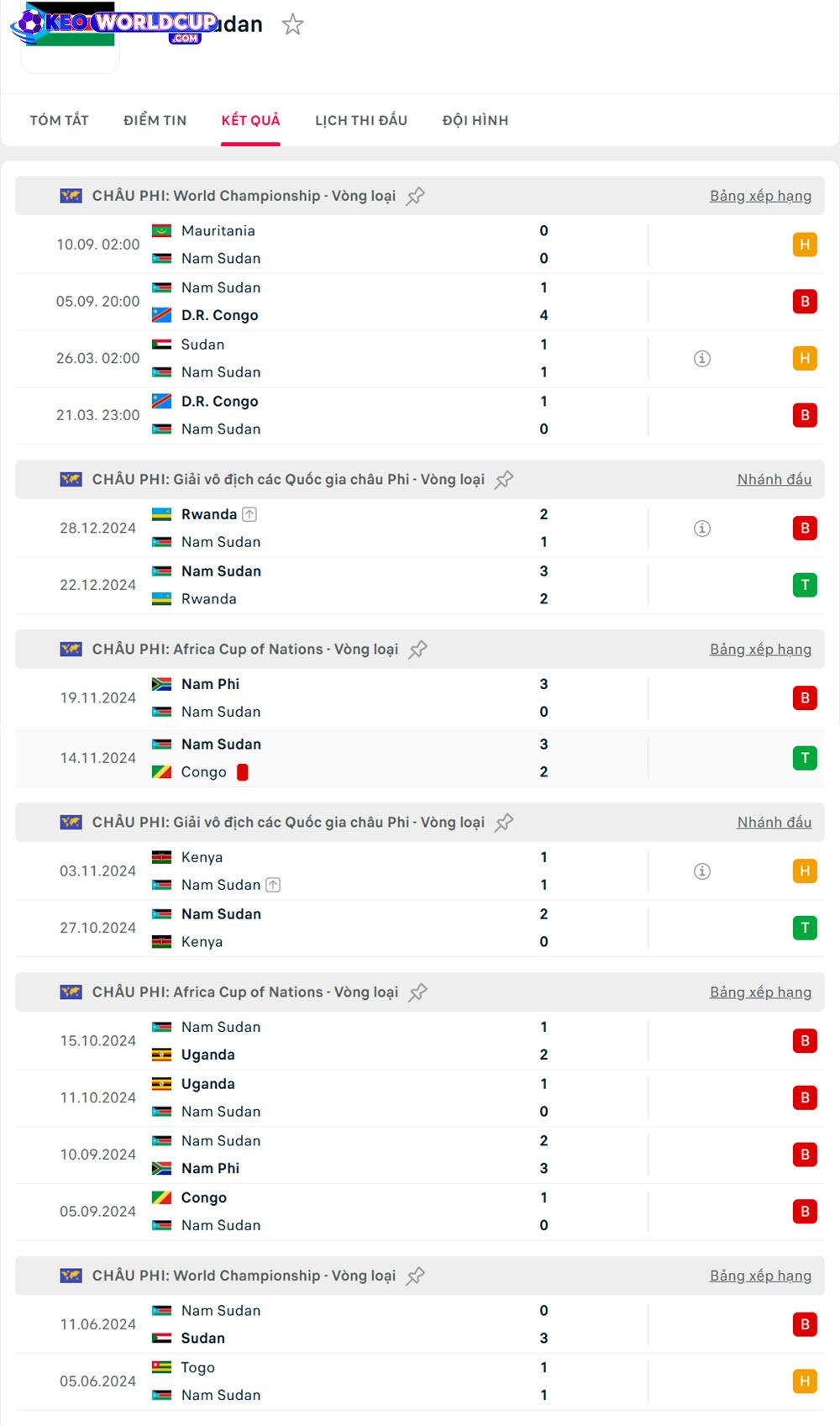Click the last World Championship qualifier league header
The width and height of the screenshot is (840, 1426).
pyautogui.click(x=244, y=1276)
